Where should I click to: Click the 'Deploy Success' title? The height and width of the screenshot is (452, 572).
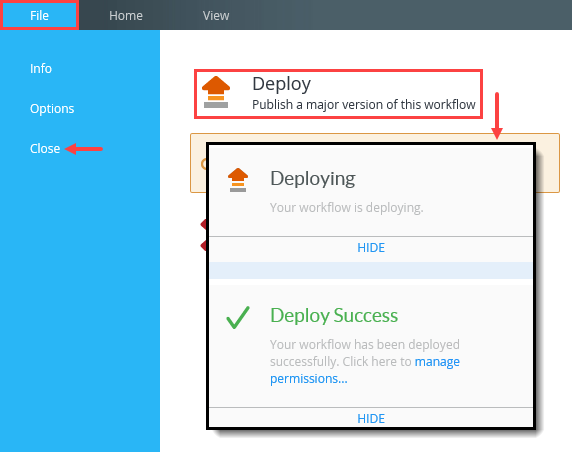tap(334, 316)
